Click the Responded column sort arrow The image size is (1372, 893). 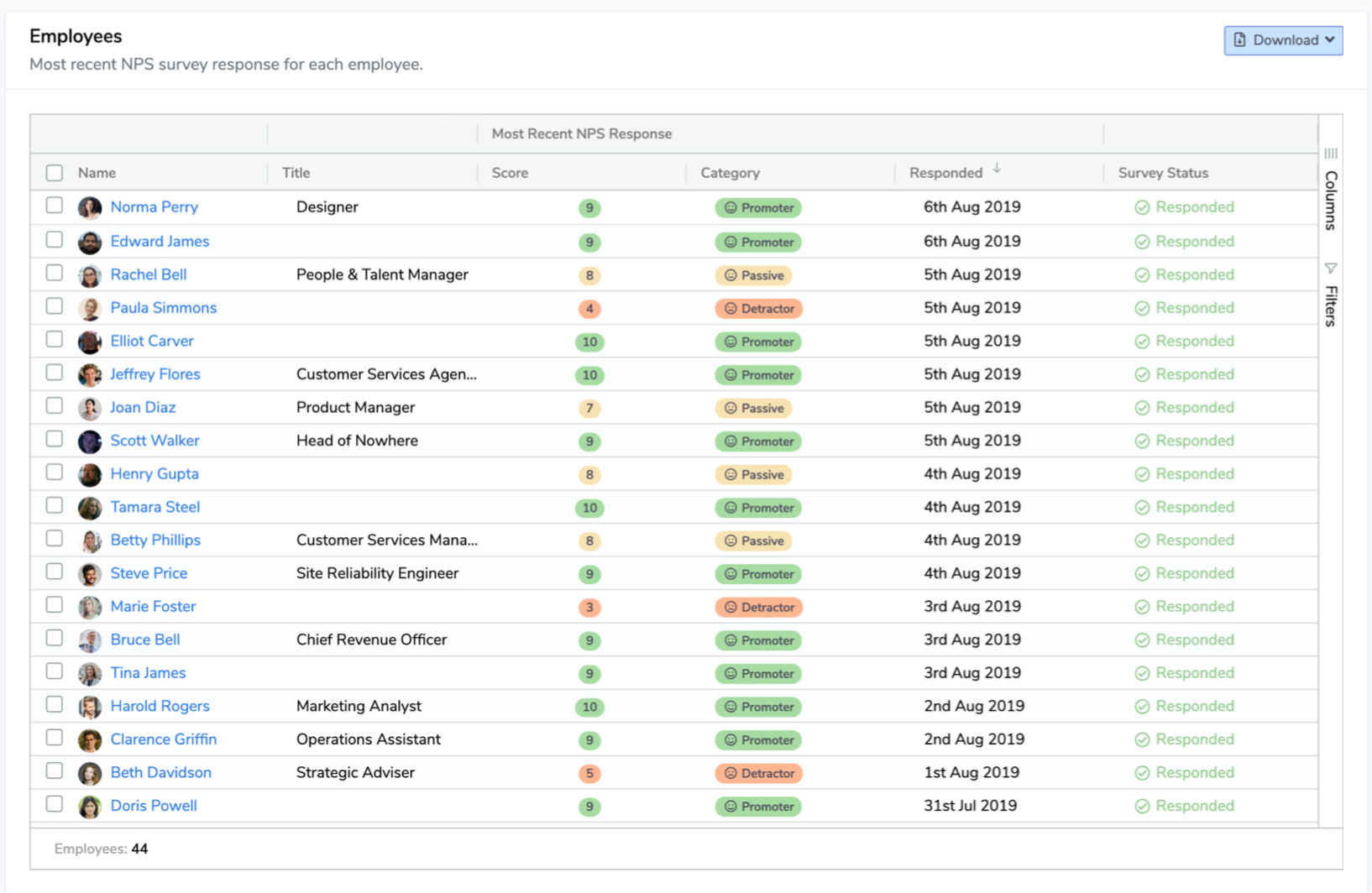[x=997, y=170]
